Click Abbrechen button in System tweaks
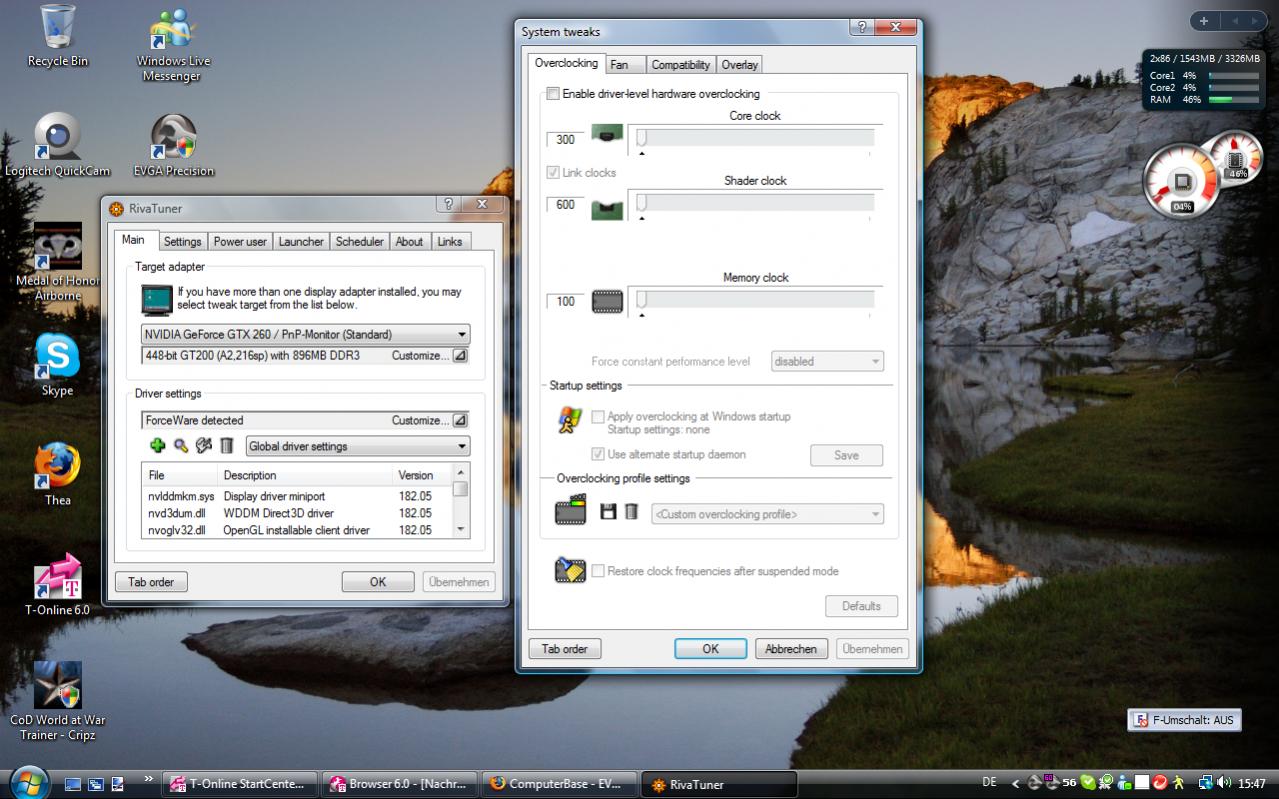The height and width of the screenshot is (799, 1279). click(x=791, y=648)
